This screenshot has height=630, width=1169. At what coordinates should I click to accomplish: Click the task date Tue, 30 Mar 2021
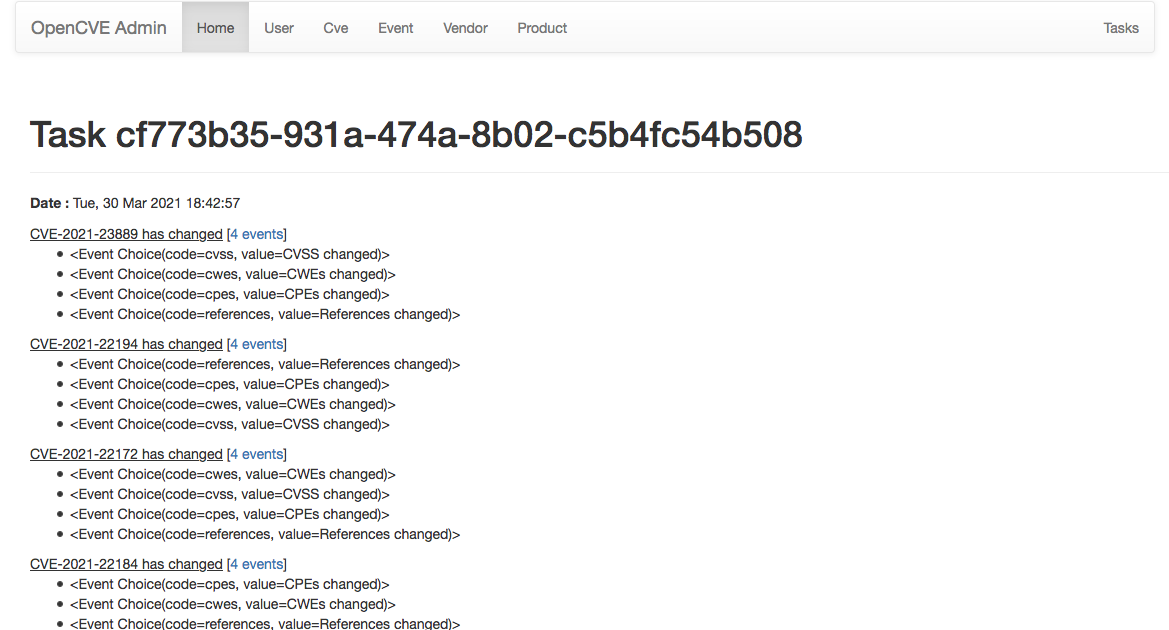coord(156,203)
